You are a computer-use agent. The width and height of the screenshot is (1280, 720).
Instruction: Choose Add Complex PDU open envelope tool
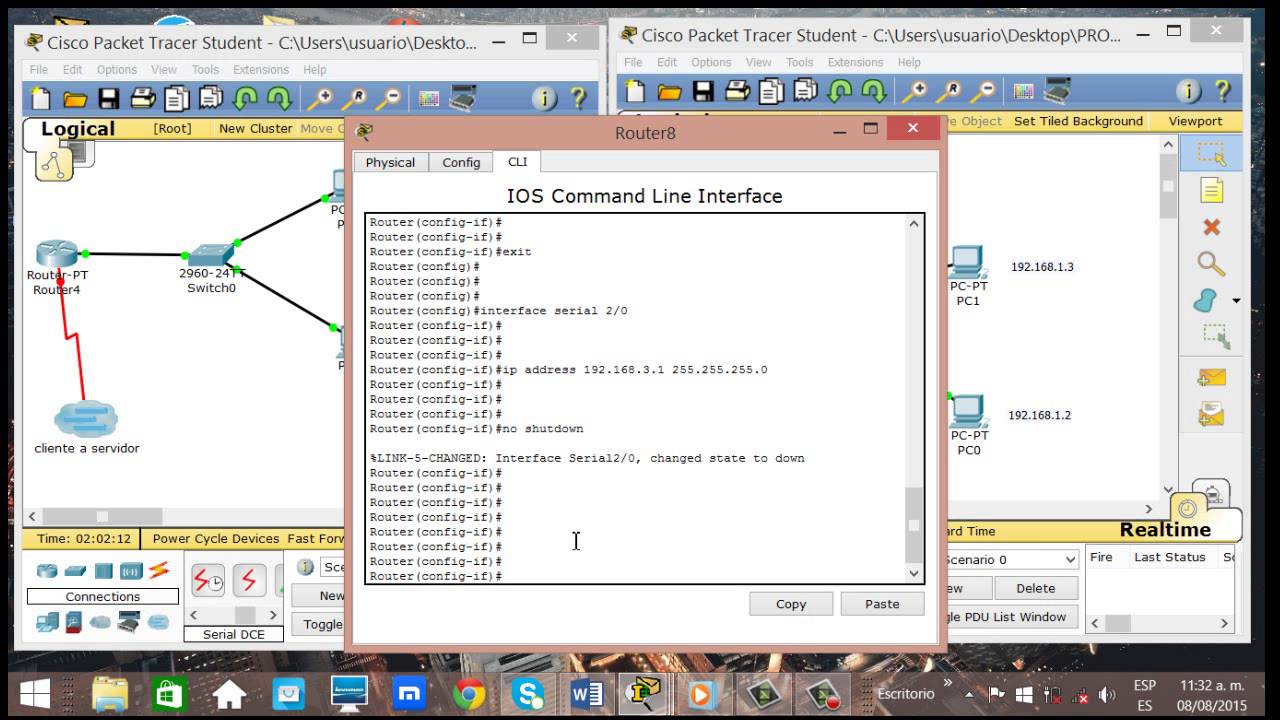[x=1211, y=413]
